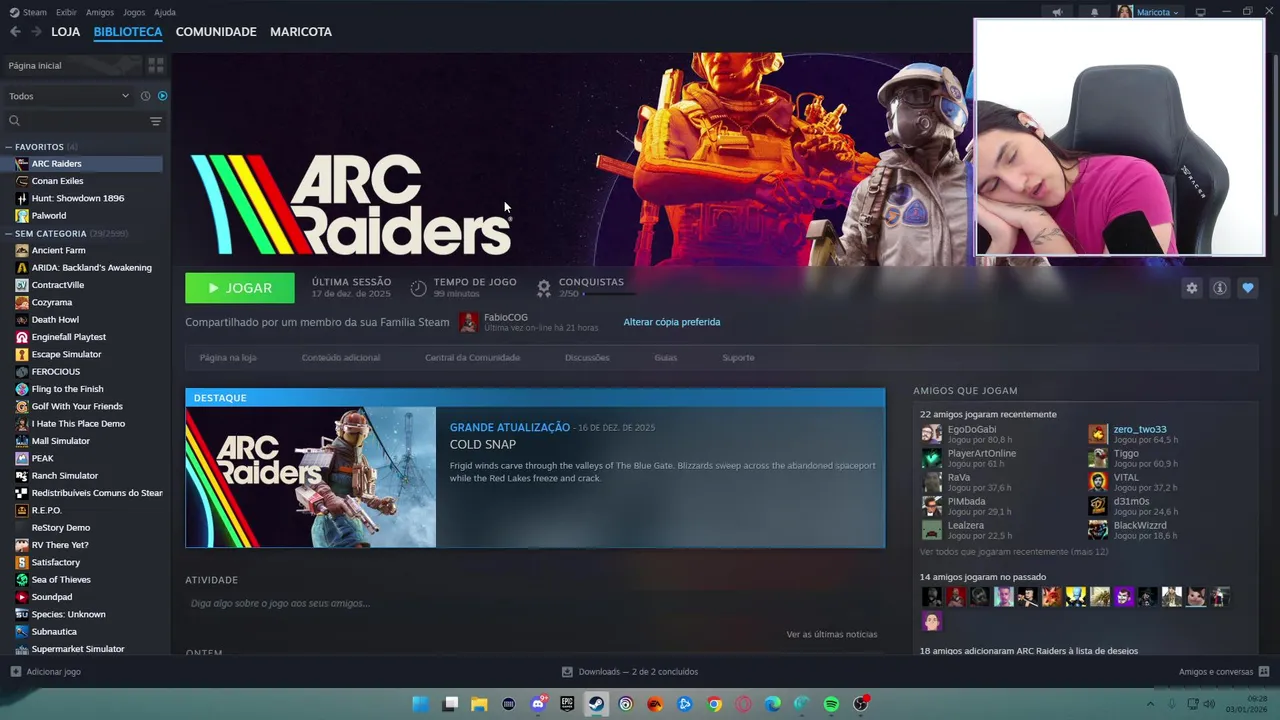Switch library to grid collections view
This screenshot has width=1280, height=720.
pyautogui.click(x=156, y=65)
